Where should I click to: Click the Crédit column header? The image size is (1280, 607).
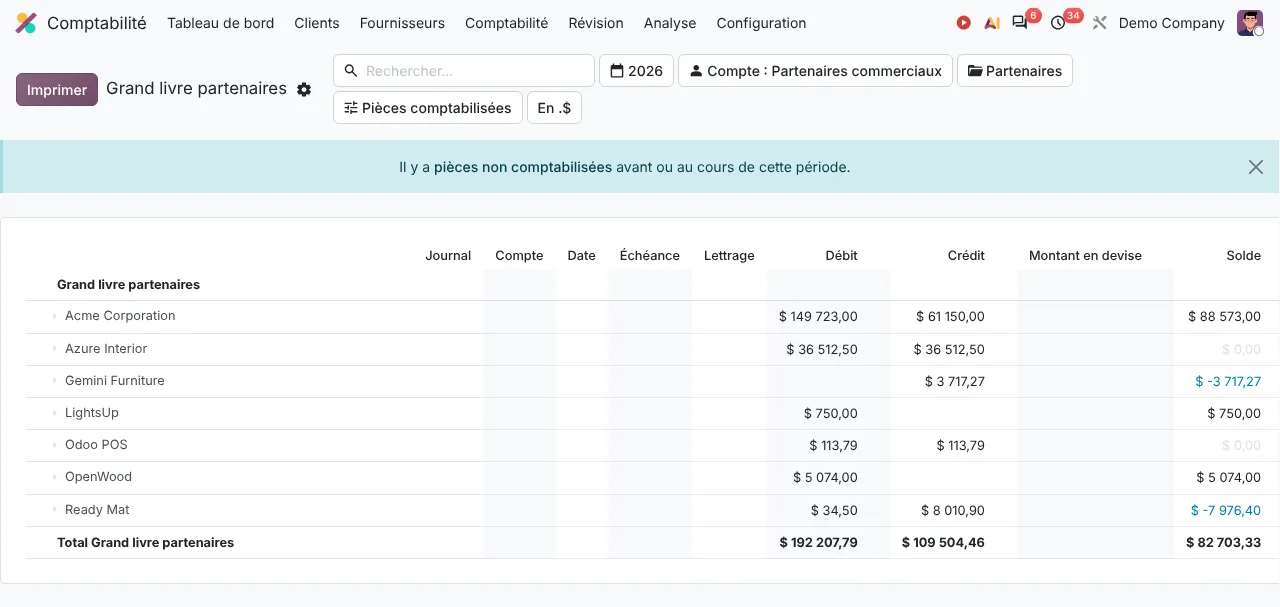click(x=966, y=256)
